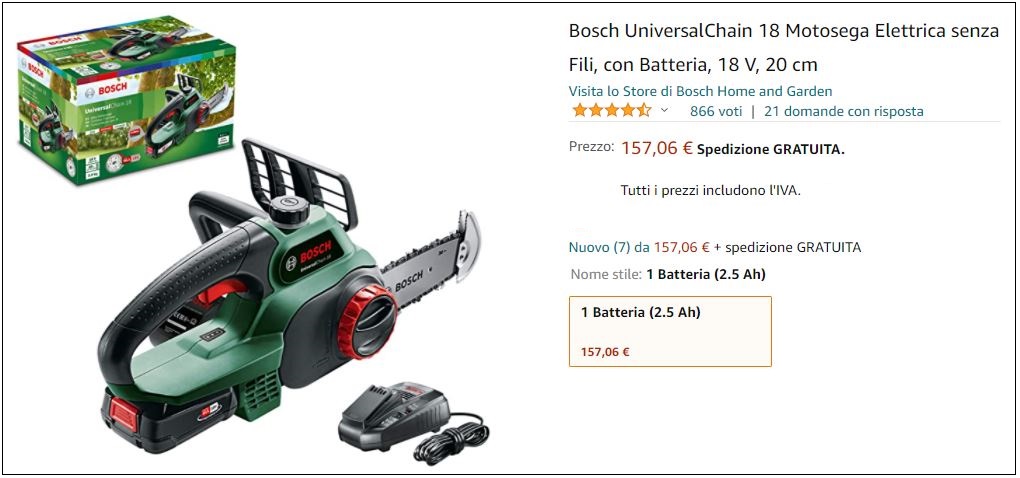This screenshot has height=478, width=1020.
Task: Click the Bosch product box image
Action: (126, 98)
